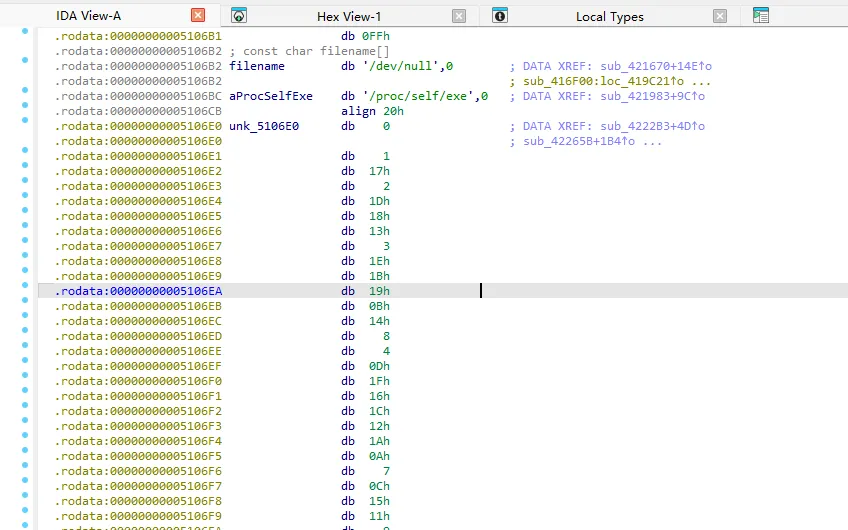Click the 15h byte value

pos(379,501)
